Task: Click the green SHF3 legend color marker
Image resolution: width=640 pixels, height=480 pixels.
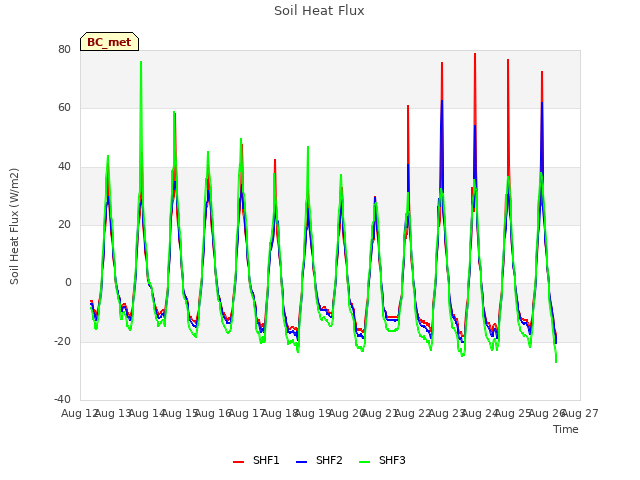Action: point(364,462)
